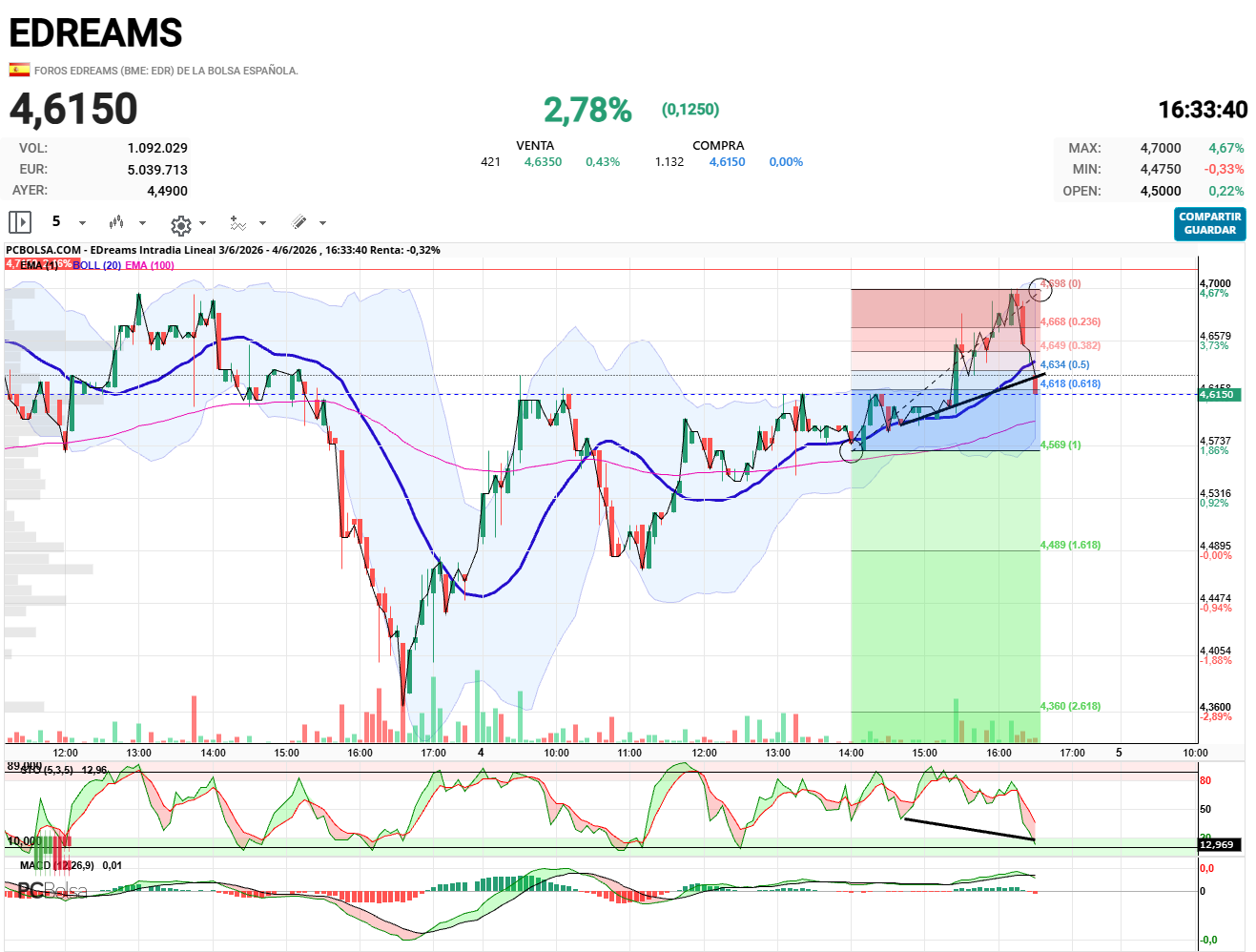Click Fibonacci level label 4,618 (0.618)
This screenshot has height=952, width=1256.
point(1070,383)
